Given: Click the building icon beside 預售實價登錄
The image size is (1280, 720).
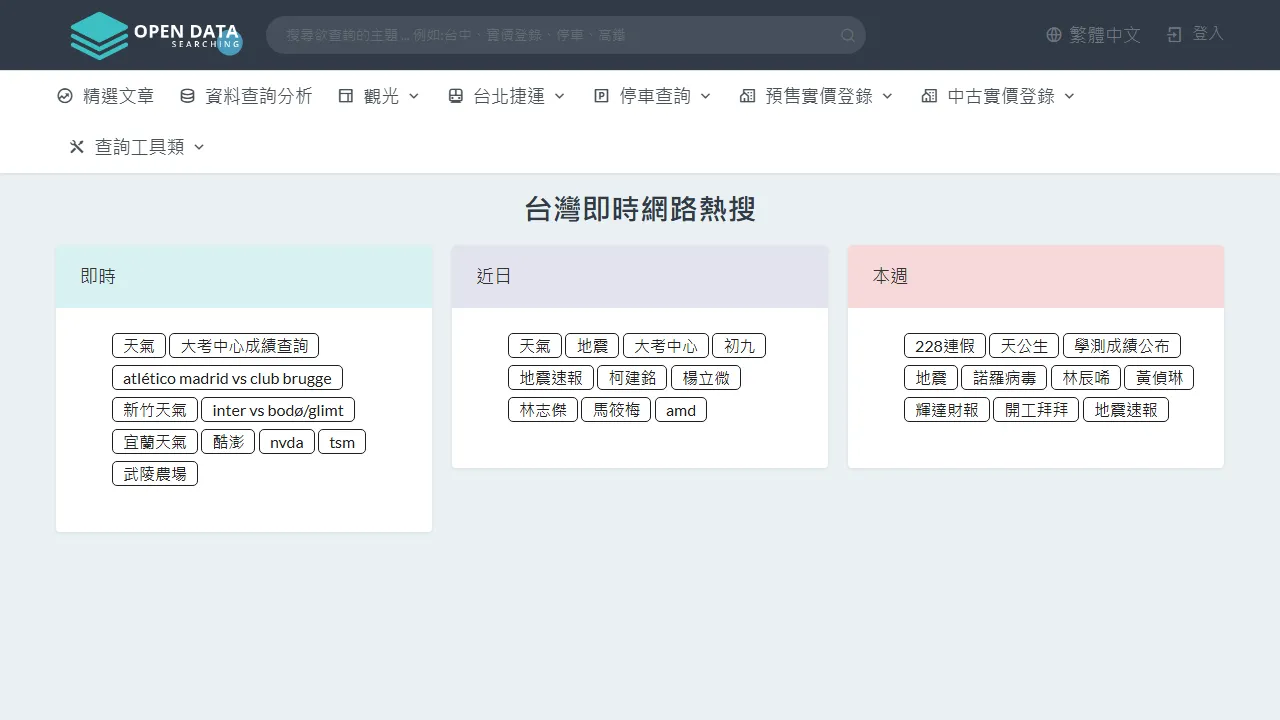Looking at the screenshot, I should (x=747, y=95).
